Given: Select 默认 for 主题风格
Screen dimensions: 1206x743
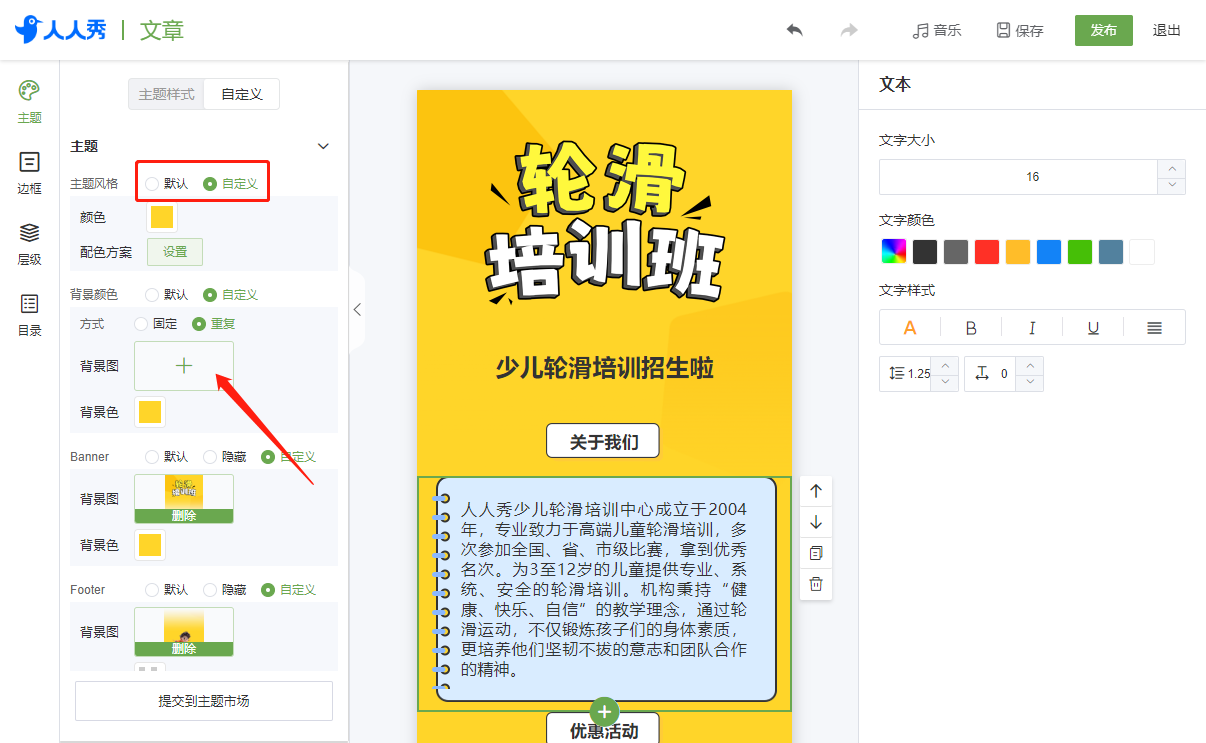Looking at the screenshot, I should point(166,183).
